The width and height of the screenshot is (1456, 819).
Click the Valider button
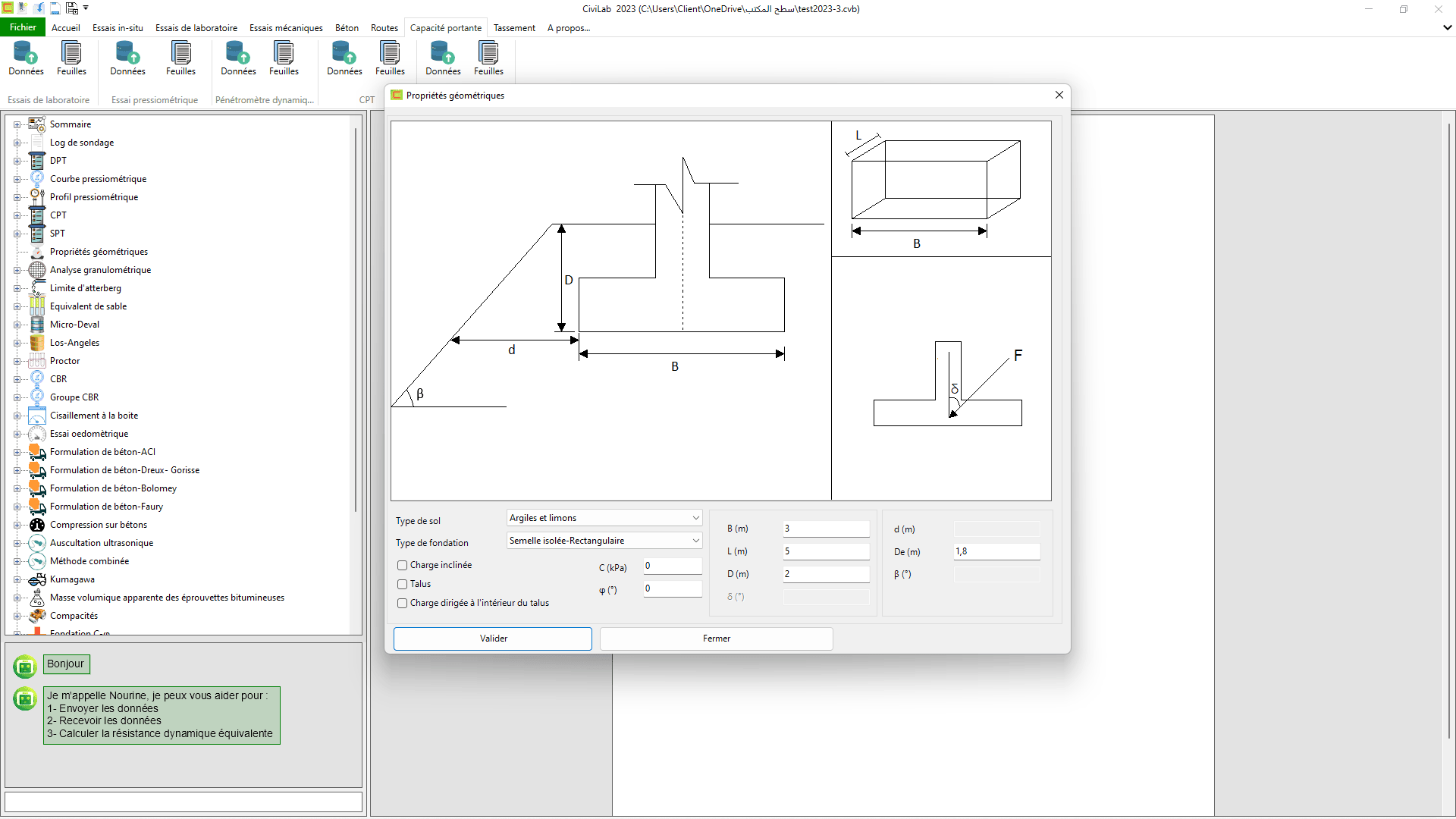[x=493, y=639]
